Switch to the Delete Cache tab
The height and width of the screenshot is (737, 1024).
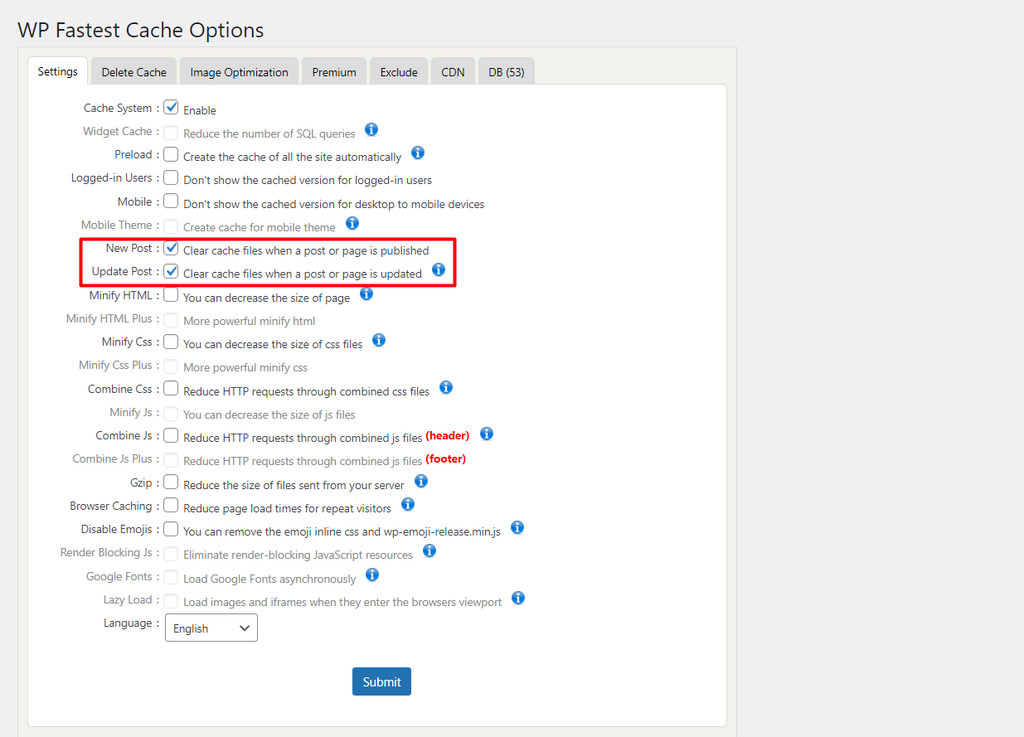click(133, 71)
